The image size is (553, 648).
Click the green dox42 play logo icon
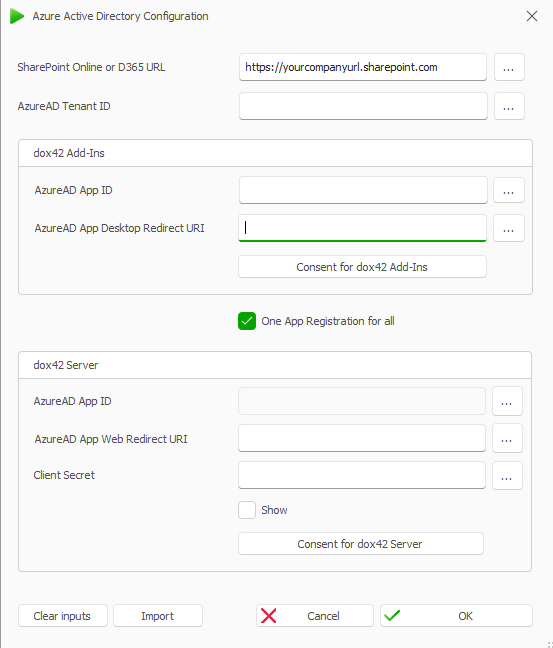(17, 16)
